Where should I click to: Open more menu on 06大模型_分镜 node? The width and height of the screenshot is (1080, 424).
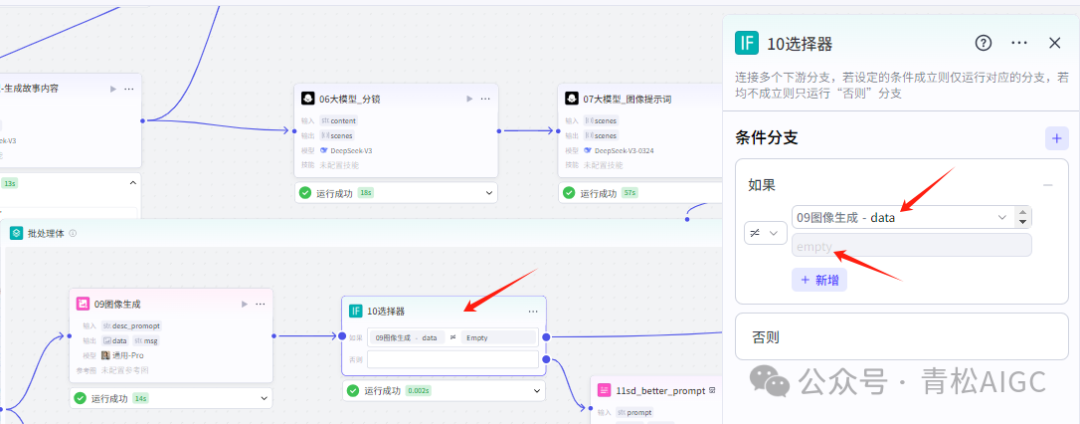coord(486,98)
